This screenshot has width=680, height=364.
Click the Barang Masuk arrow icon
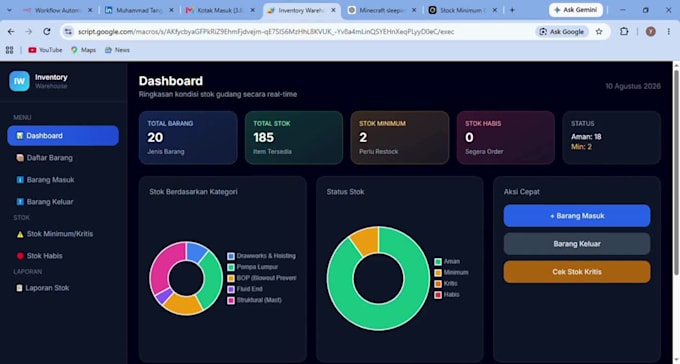[20, 180]
